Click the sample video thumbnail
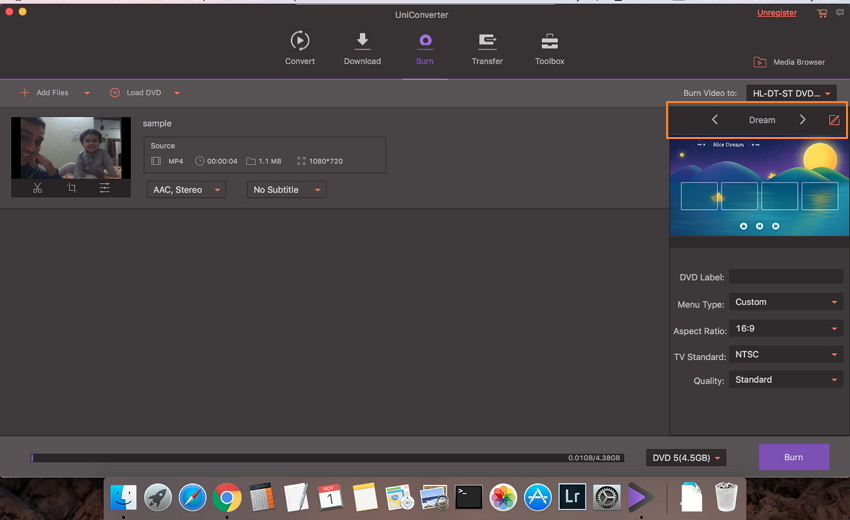 coord(71,147)
